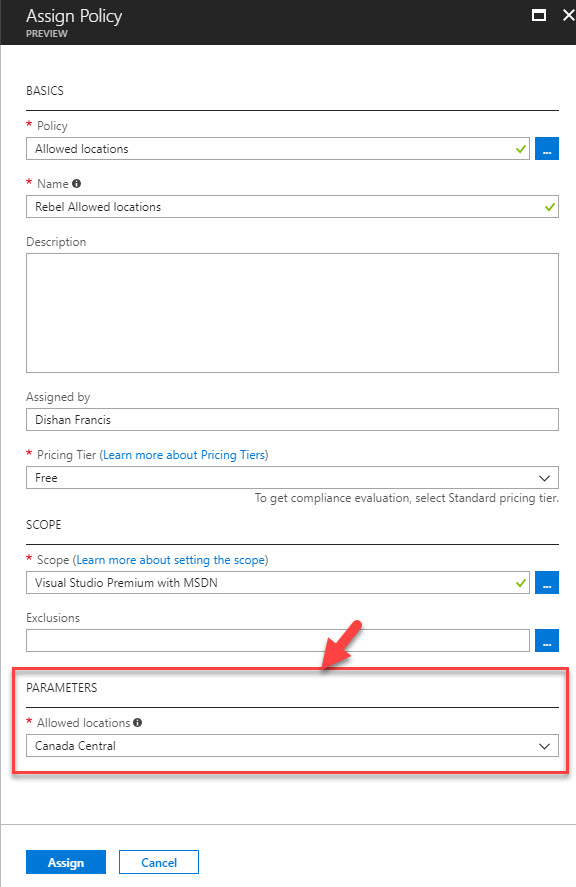This screenshot has height=887, width=576.
Task: Click the Policy Allowed locations field
Action: [278, 149]
